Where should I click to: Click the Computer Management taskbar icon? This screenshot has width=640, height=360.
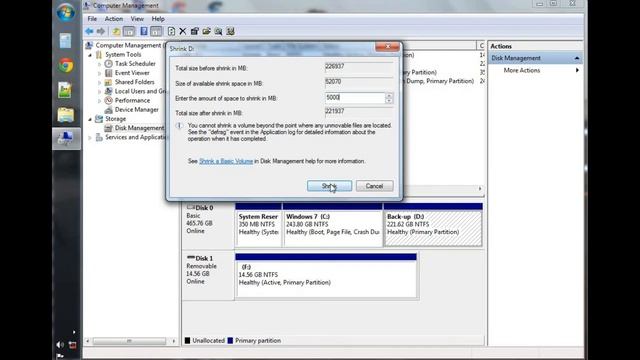[66, 139]
